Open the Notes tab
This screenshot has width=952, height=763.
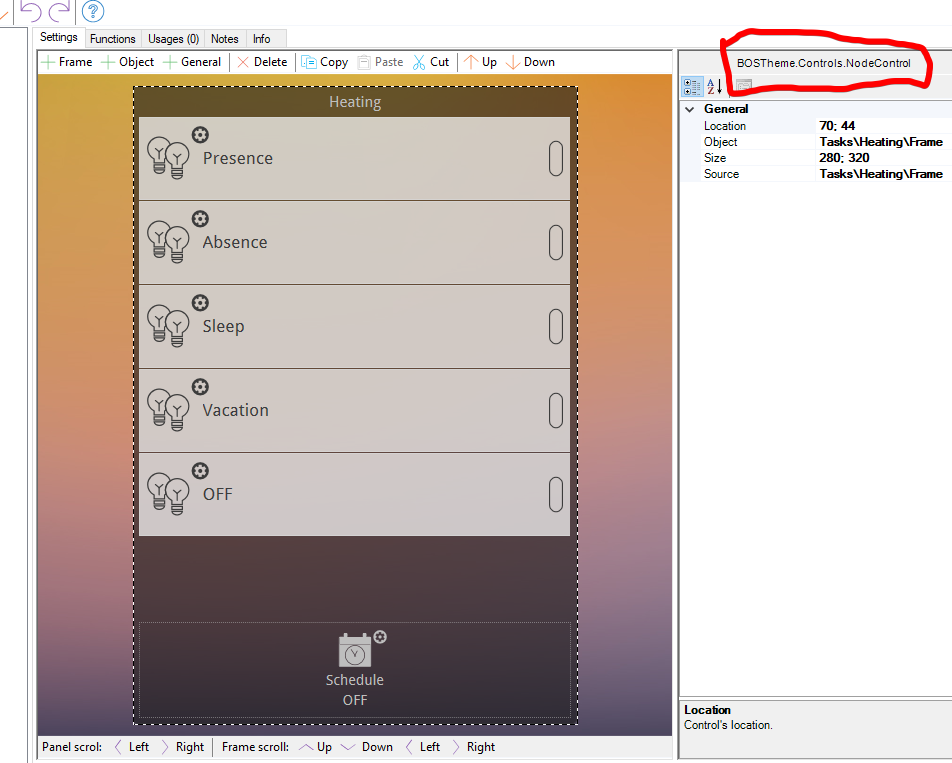coord(225,39)
